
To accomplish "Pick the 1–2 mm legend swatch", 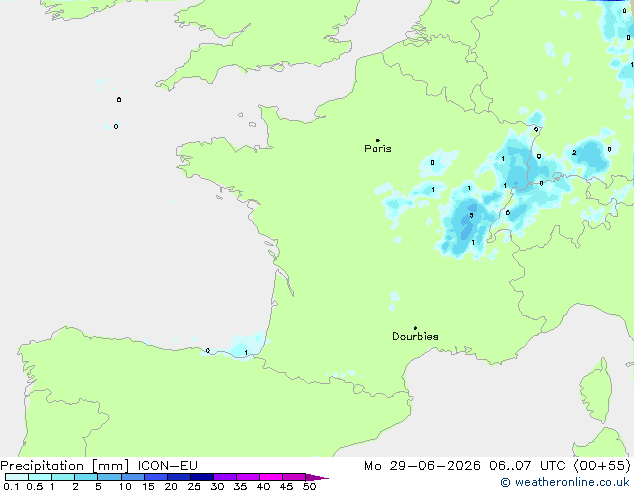I will pos(63,477).
